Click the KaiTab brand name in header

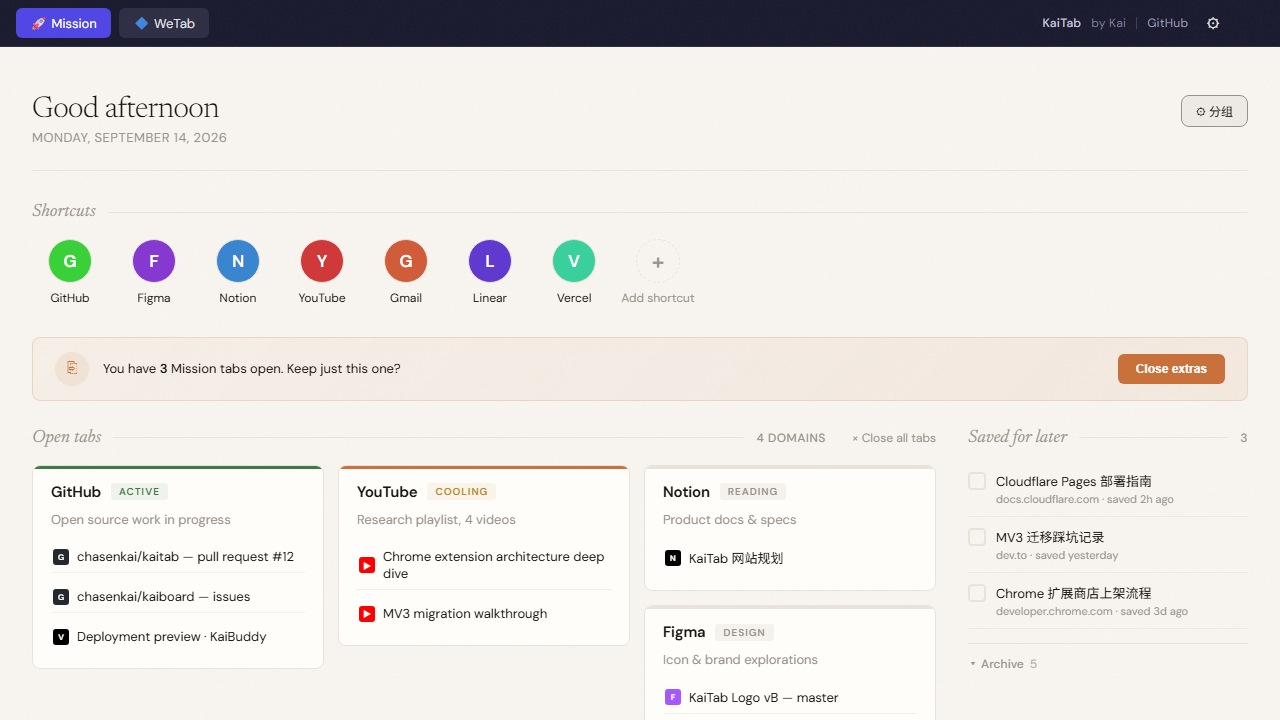[1061, 23]
